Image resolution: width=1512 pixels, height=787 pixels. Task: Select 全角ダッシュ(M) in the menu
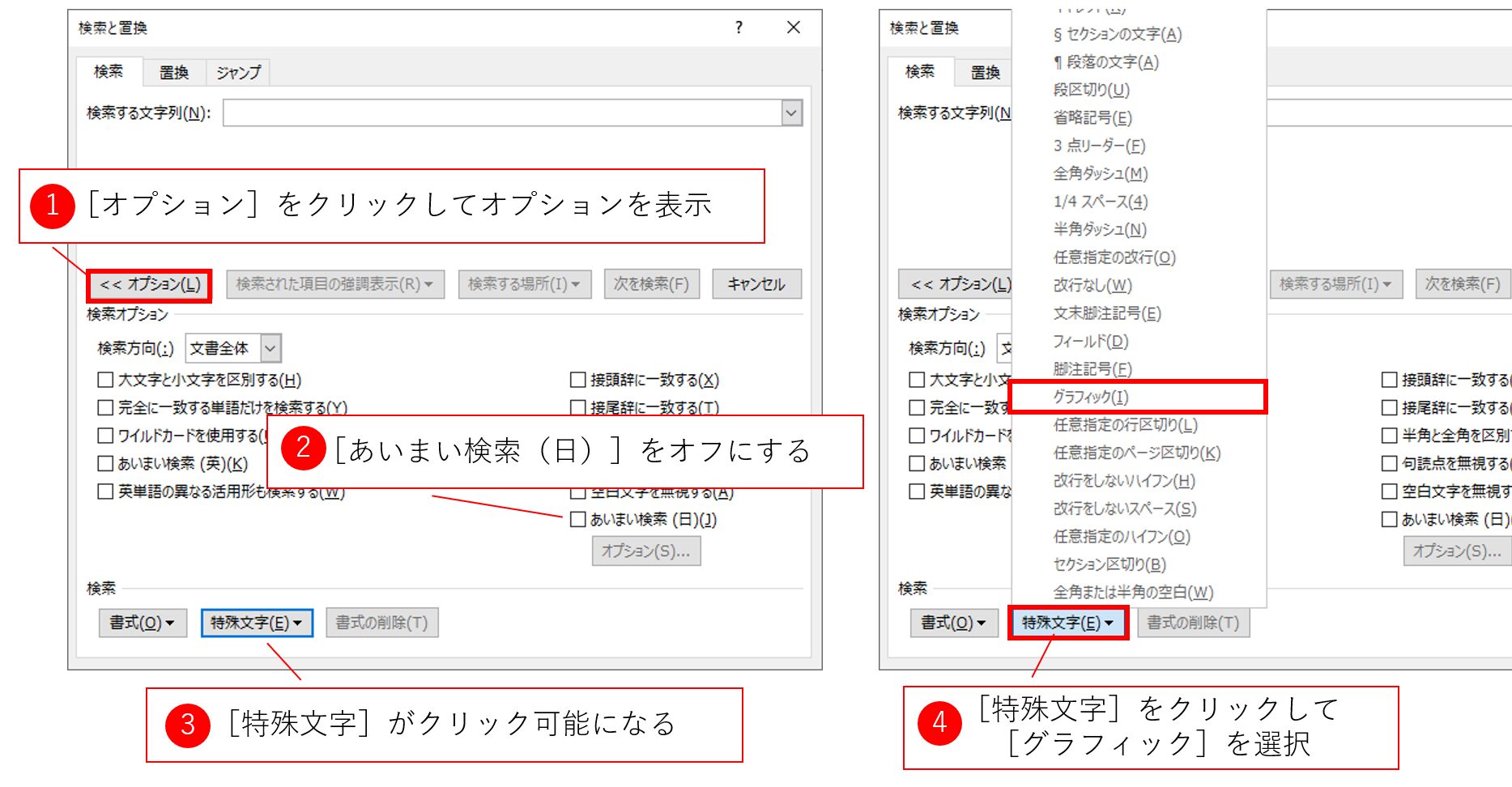(x=1100, y=173)
